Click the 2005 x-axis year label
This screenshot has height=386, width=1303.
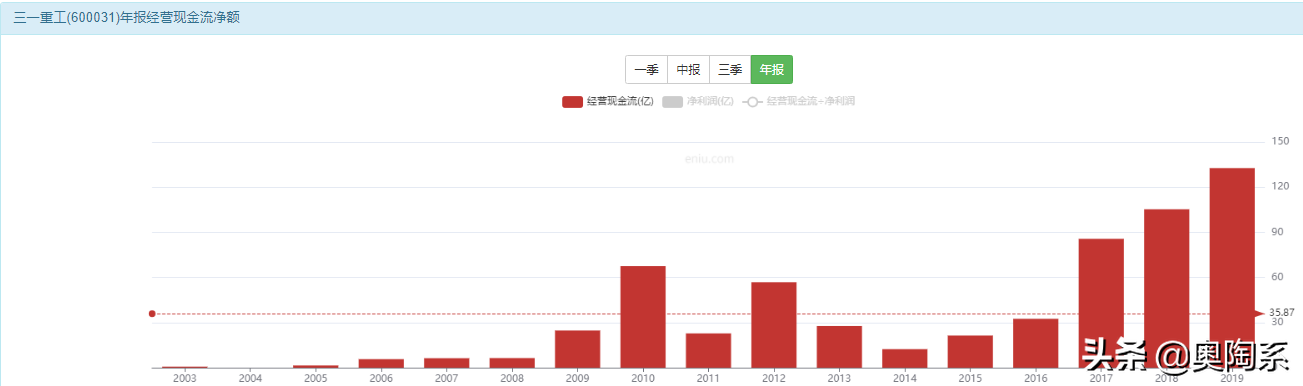[316, 379]
